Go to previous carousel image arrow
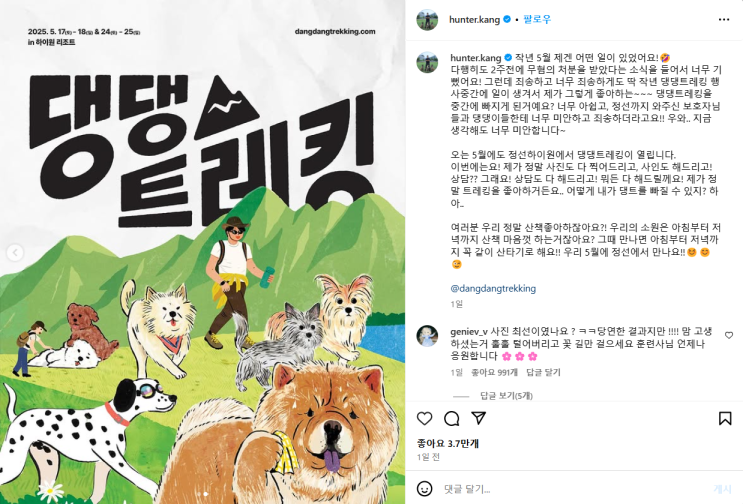 tap(15, 252)
